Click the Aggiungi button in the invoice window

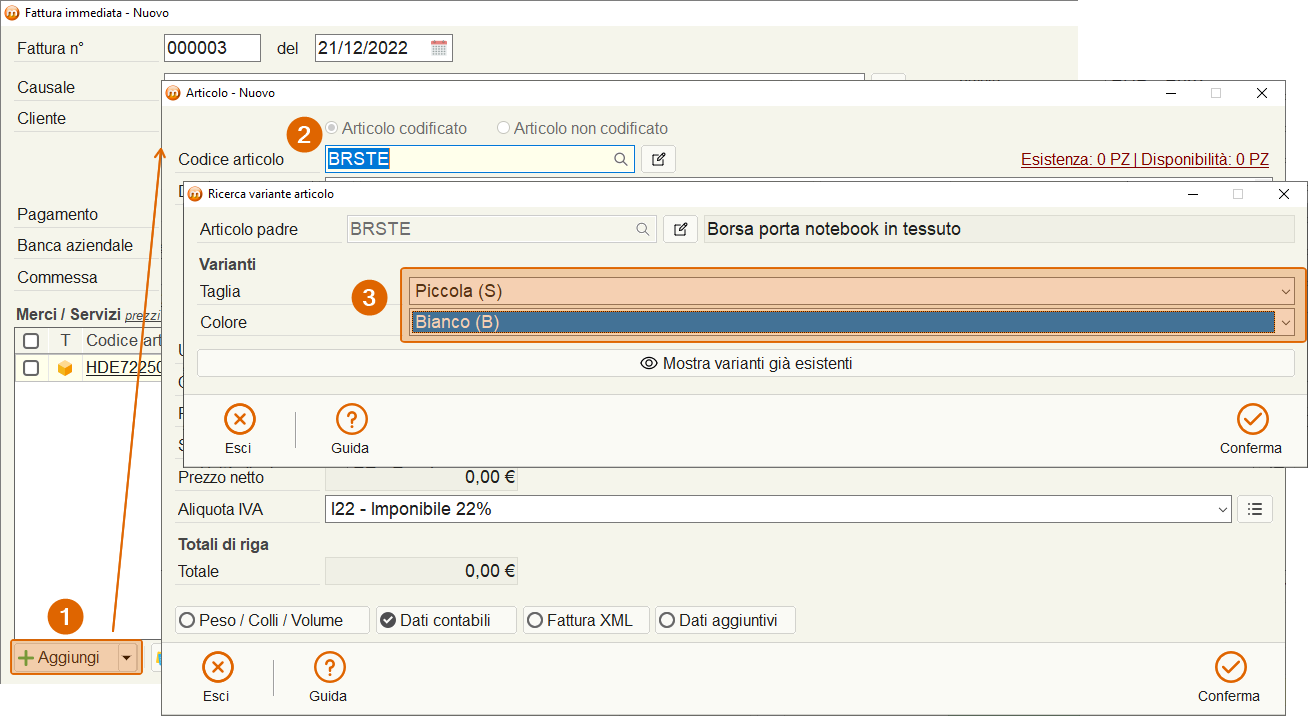[64, 657]
